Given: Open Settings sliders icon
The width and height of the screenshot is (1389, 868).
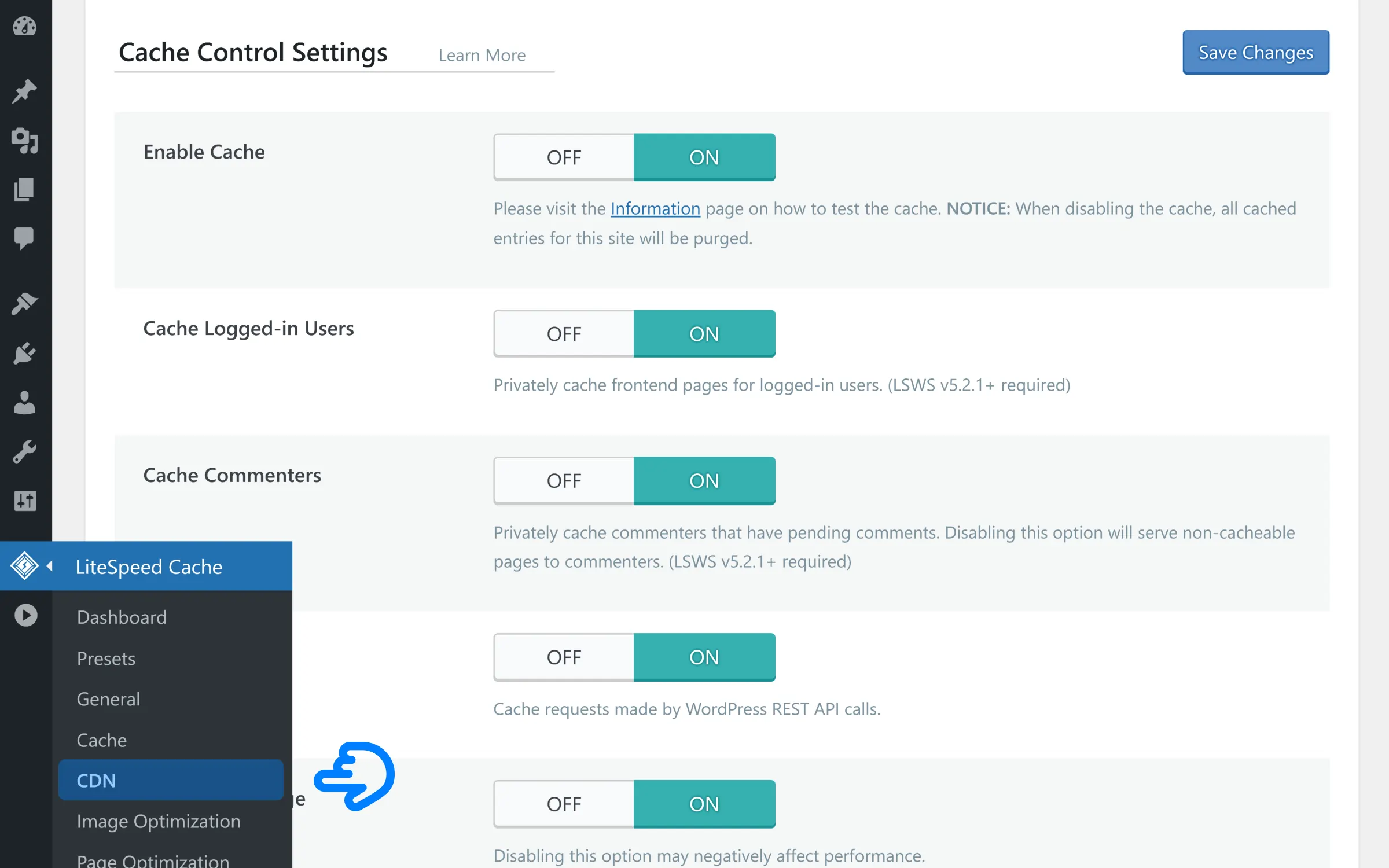Looking at the screenshot, I should pos(25,501).
